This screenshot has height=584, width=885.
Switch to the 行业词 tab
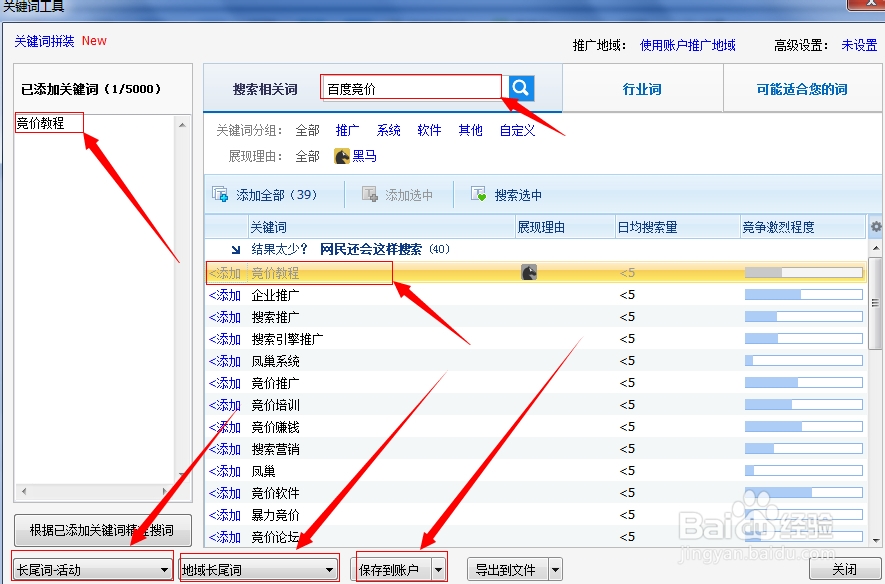[x=642, y=89]
